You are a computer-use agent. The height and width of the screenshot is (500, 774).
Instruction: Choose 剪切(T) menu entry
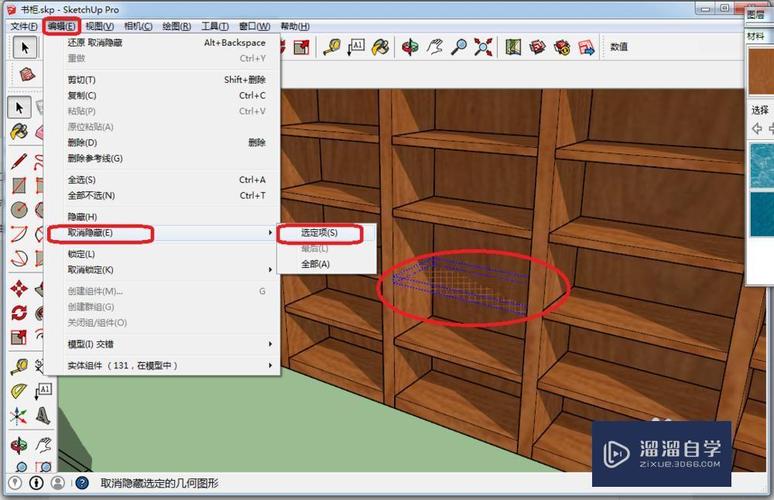coord(163,80)
